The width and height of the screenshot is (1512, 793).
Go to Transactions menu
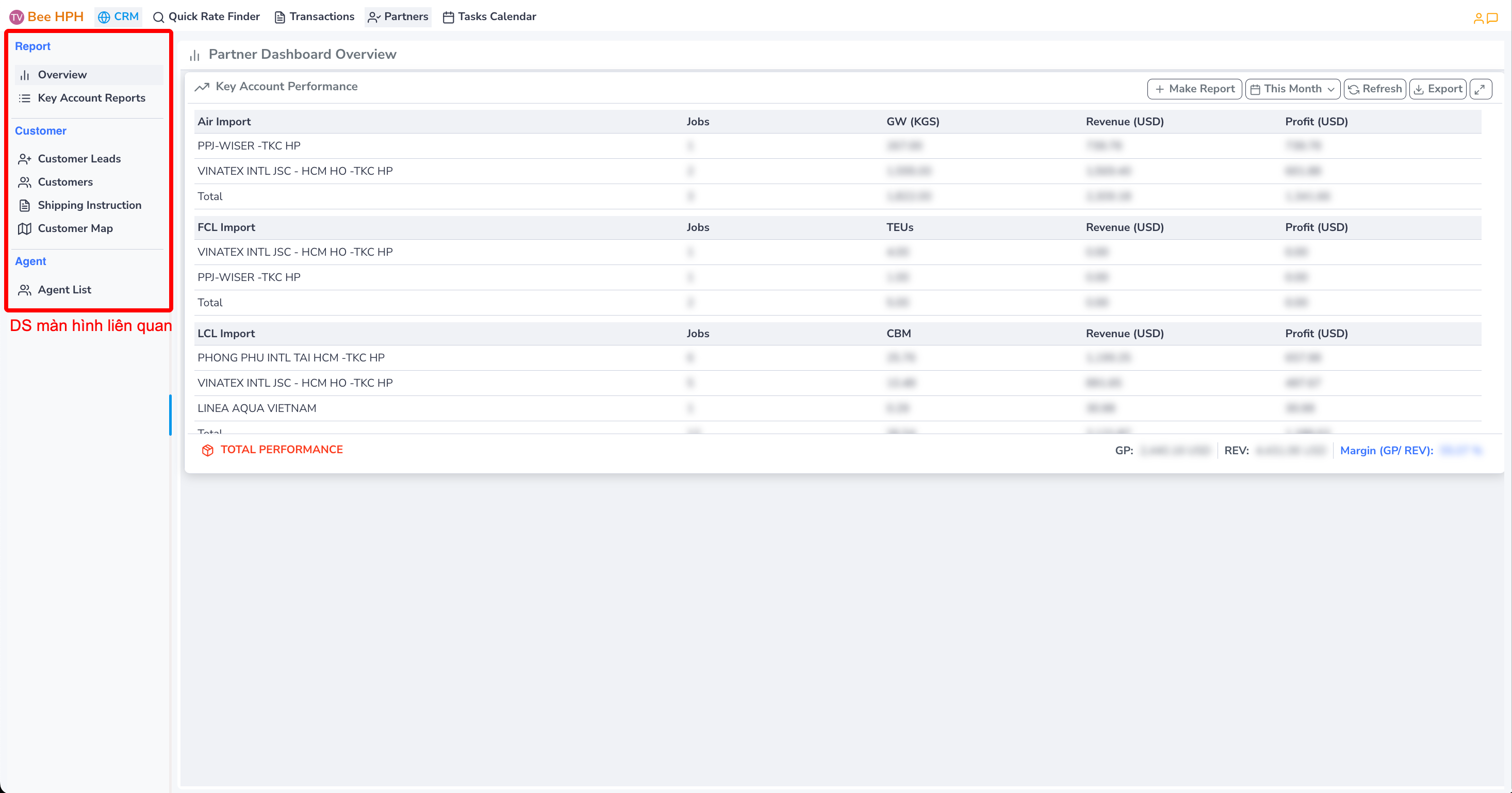point(315,17)
